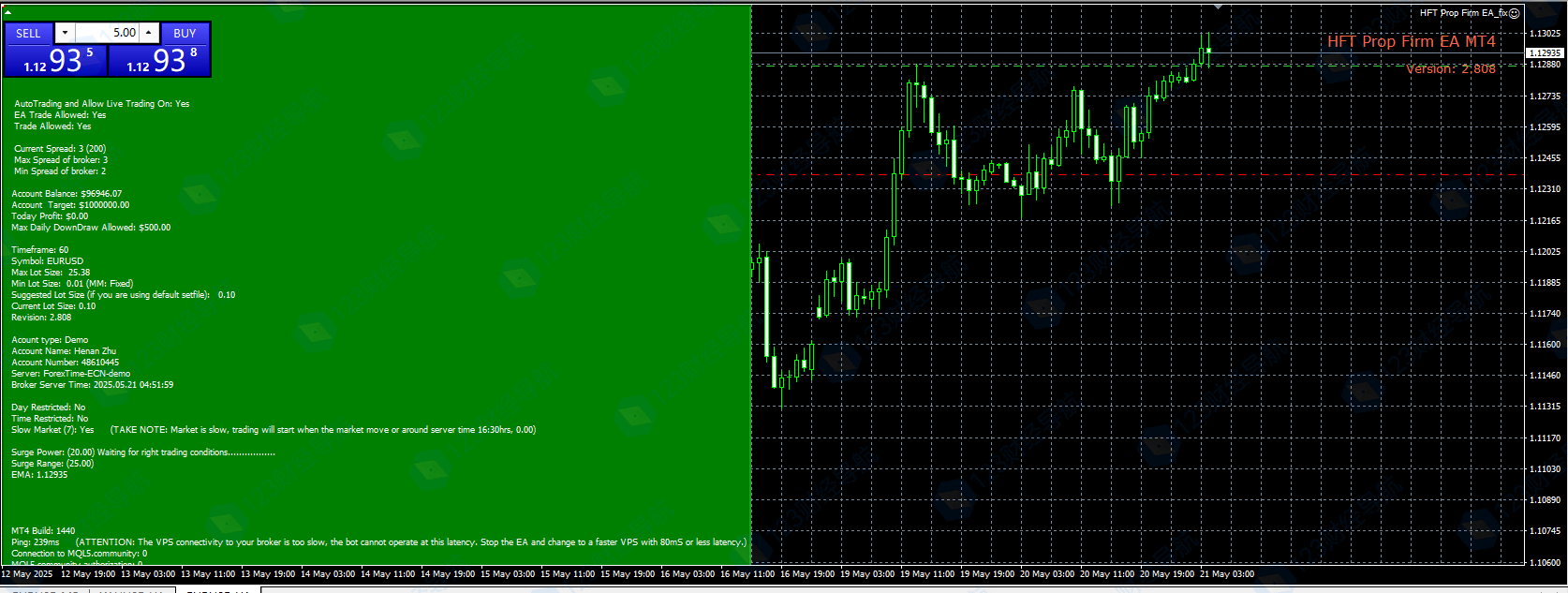Click the 1.13025 level on price scale
Screen dimensions: 1568x593
(x=1546, y=34)
